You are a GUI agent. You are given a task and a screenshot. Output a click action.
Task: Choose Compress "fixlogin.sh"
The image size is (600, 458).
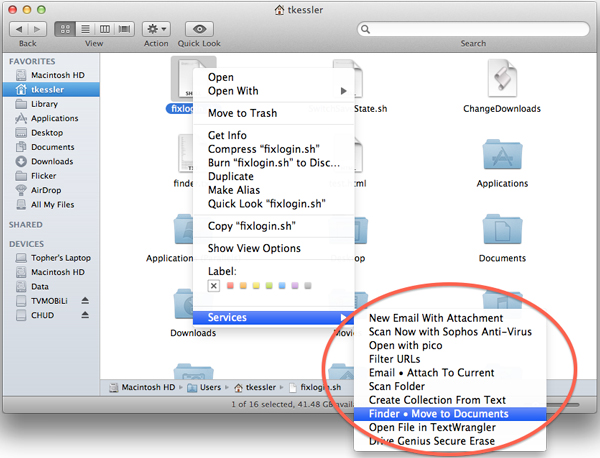(274, 149)
